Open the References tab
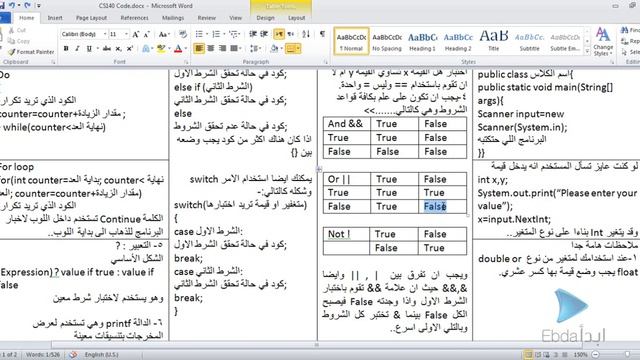The image size is (640, 360). (x=134, y=18)
